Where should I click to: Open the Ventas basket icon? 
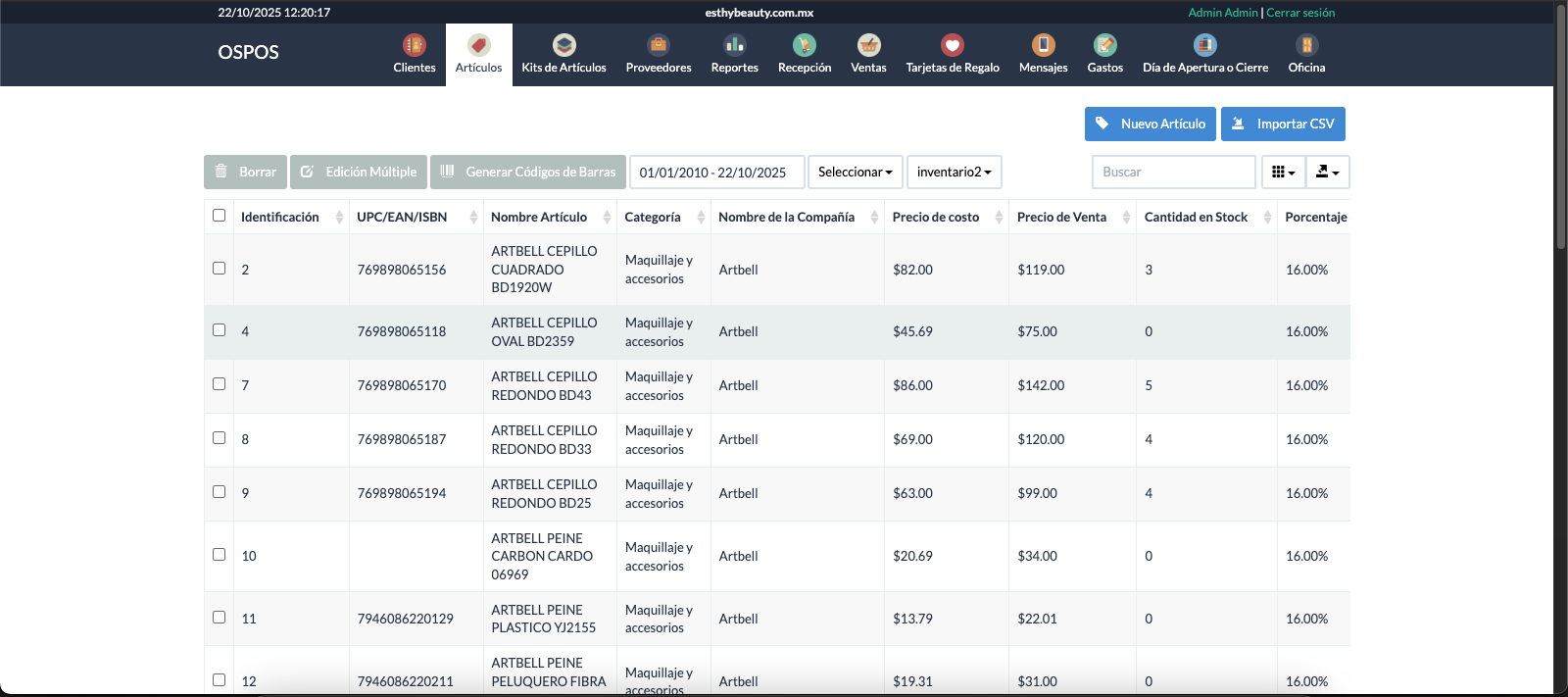point(868,45)
